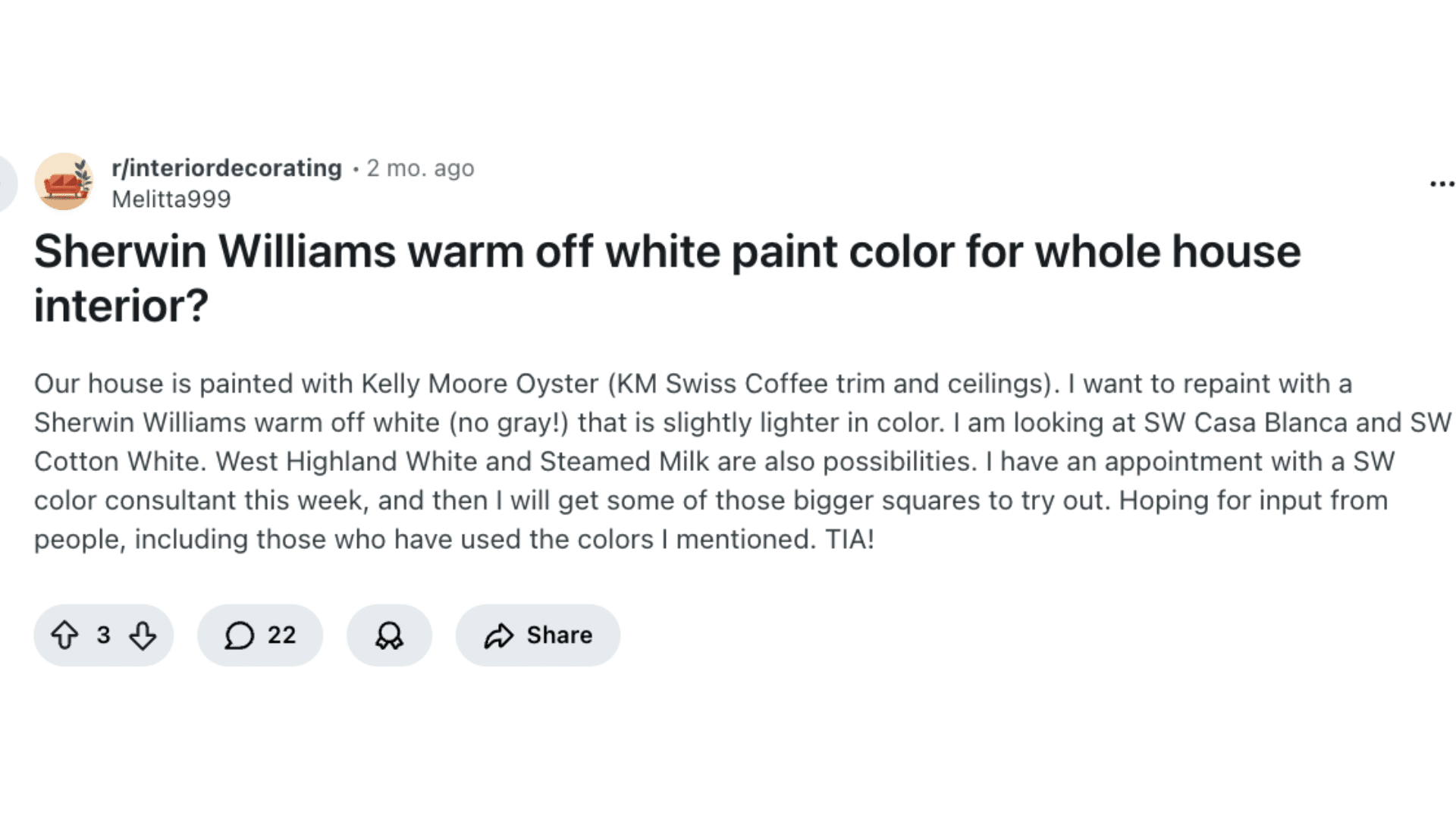
Task: Click the '2 mo. ago' timestamp
Action: [x=420, y=168]
